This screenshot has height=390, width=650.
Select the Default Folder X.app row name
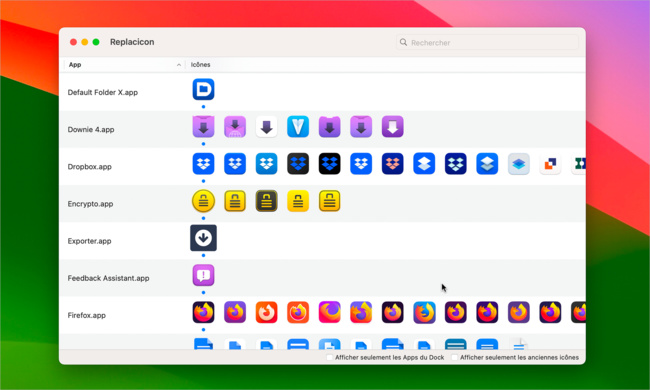coord(102,92)
